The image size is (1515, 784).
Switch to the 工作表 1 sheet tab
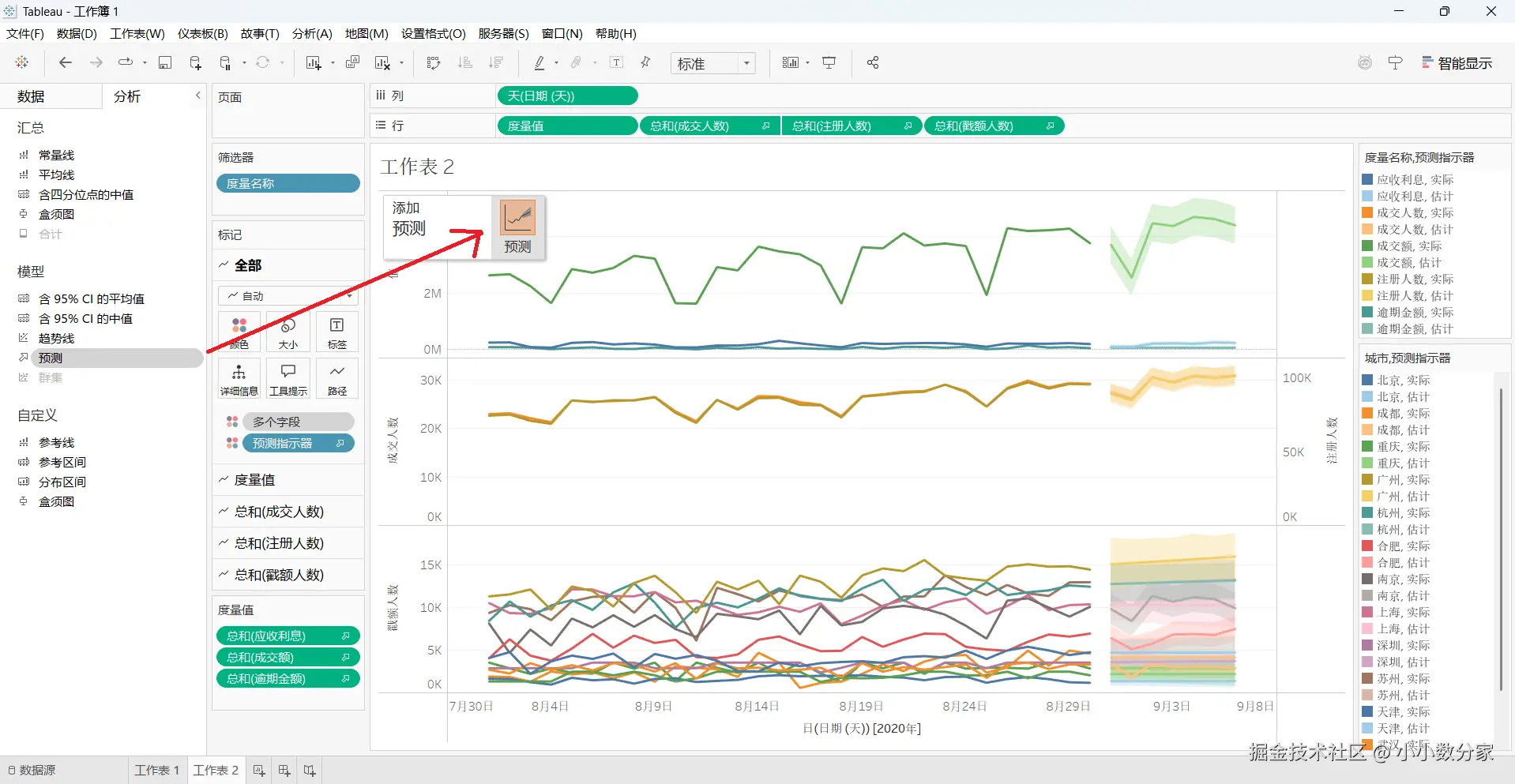[157, 771]
